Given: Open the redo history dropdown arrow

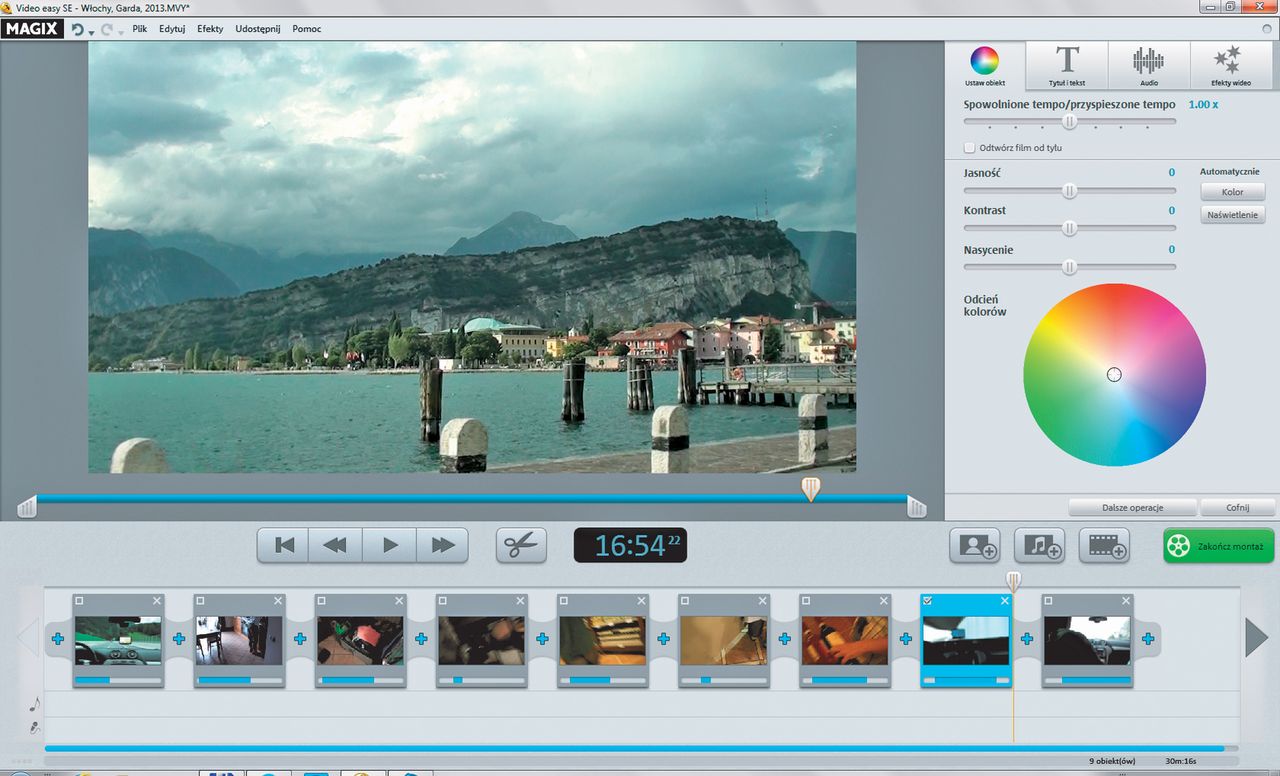Looking at the screenshot, I should (x=120, y=32).
